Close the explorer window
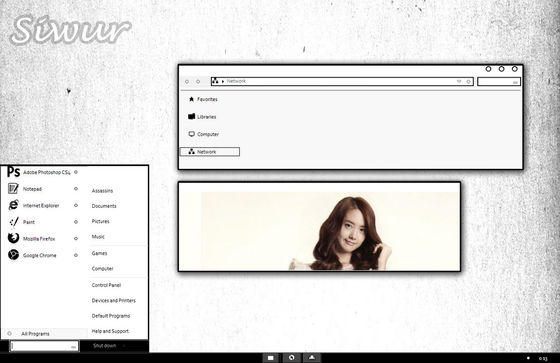The height and width of the screenshot is (363, 560). (515, 69)
